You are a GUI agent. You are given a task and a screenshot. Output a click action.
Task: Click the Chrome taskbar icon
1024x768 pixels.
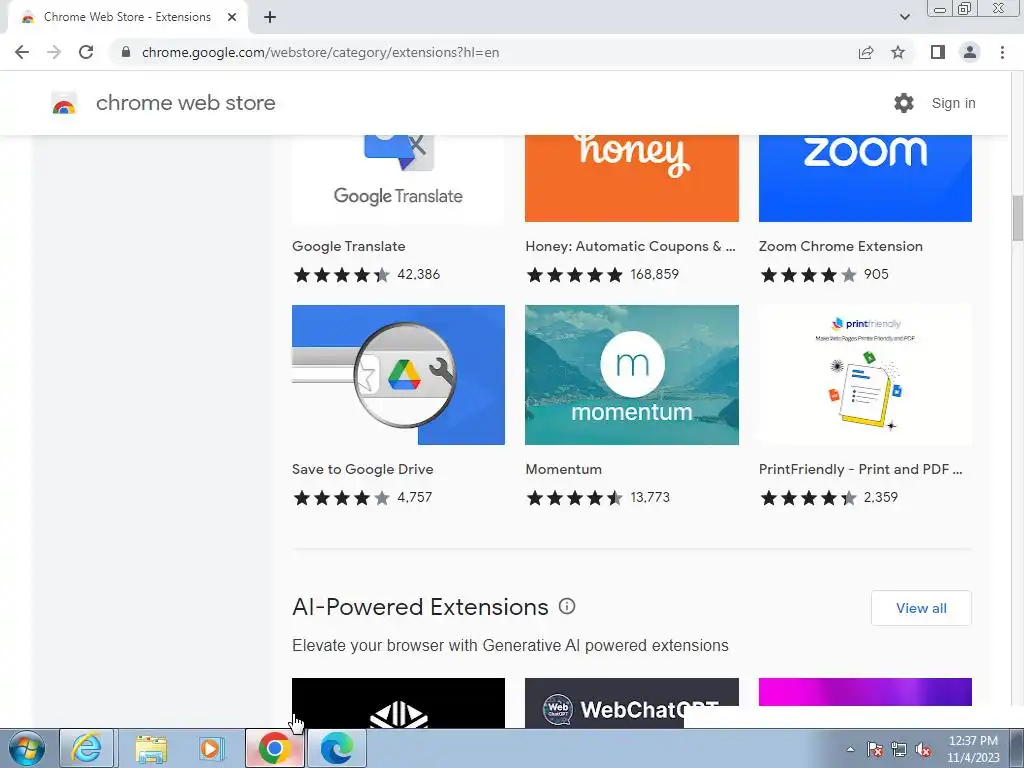(x=274, y=748)
